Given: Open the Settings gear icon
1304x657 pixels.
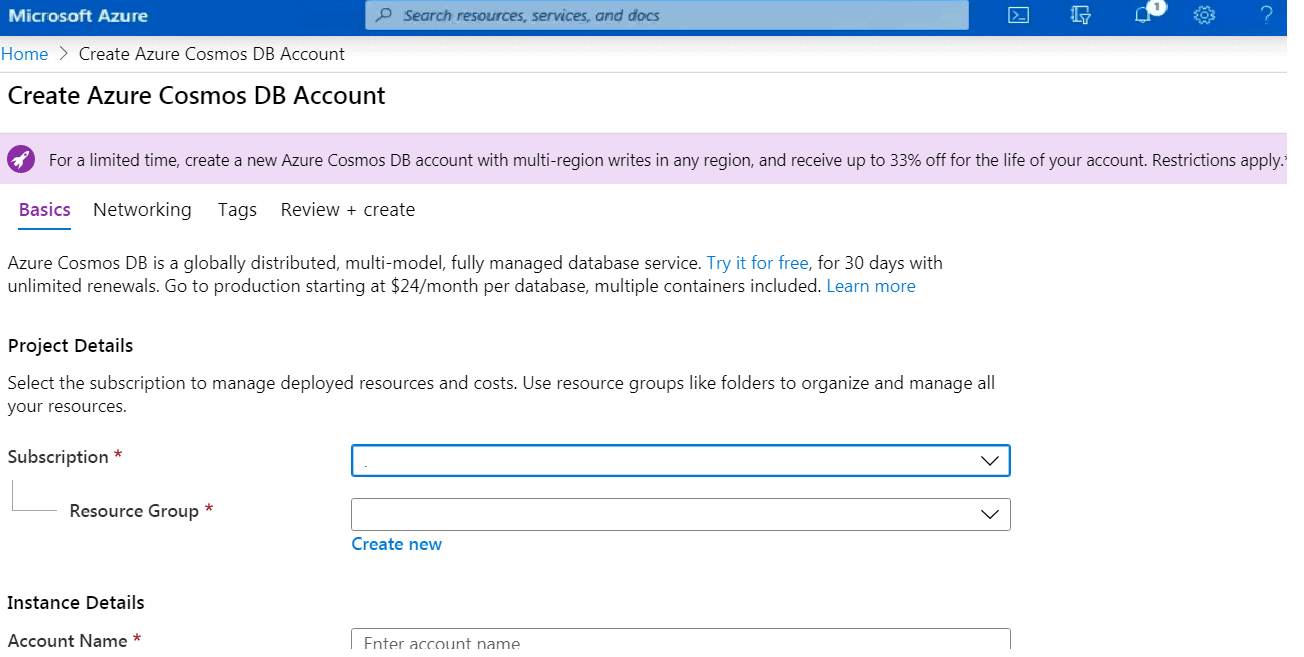Looking at the screenshot, I should click(x=1204, y=15).
